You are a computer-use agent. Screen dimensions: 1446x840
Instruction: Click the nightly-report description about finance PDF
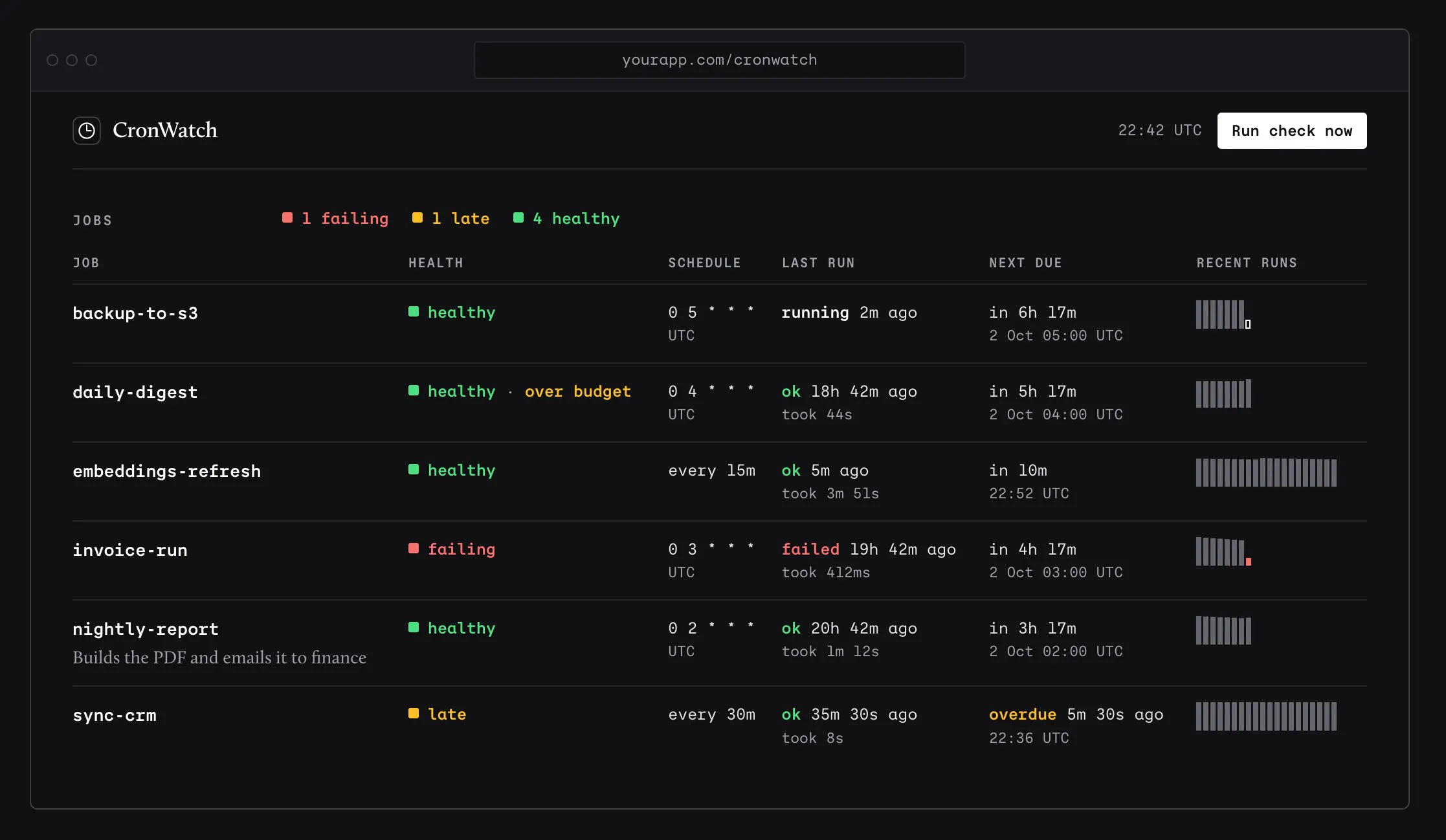click(x=219, y=658)
